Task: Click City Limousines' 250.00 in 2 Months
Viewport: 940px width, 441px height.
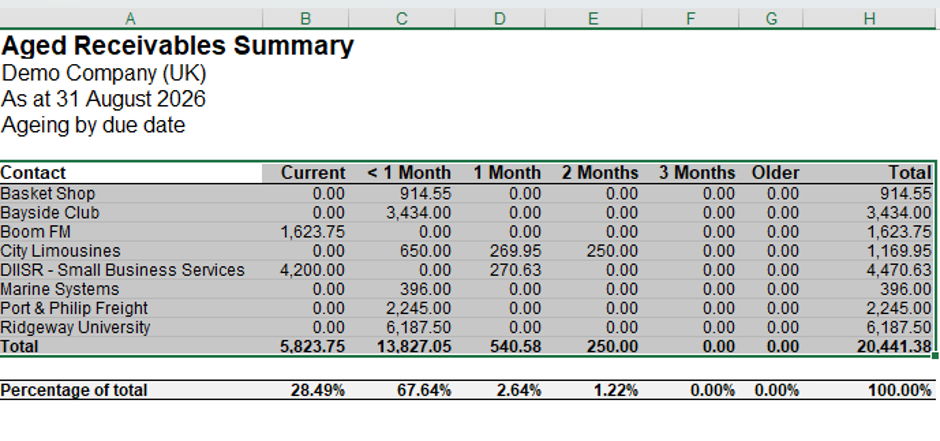Action: click(593, 251)
